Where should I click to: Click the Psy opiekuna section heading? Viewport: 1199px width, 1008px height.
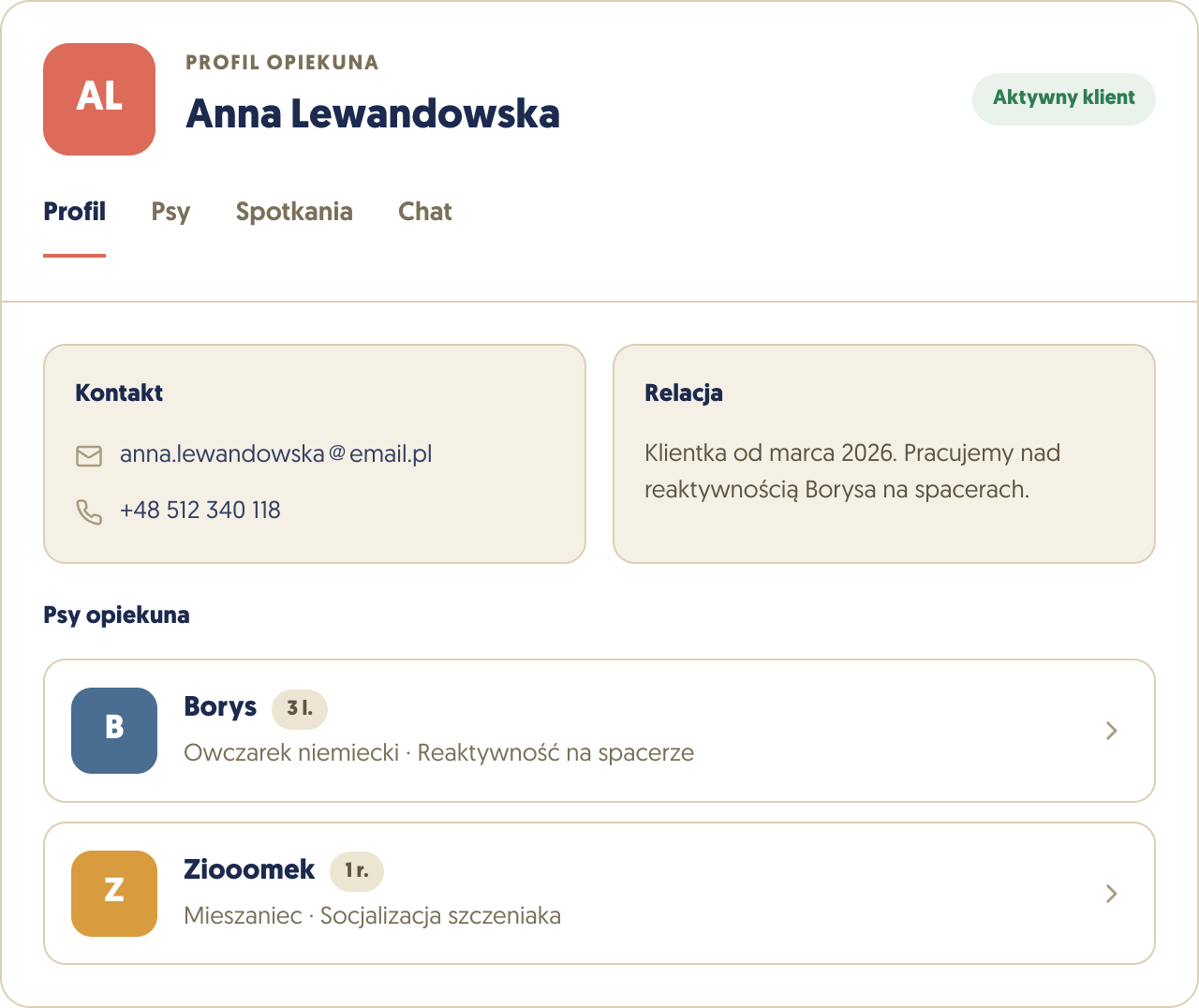click(x=116, y=615)
